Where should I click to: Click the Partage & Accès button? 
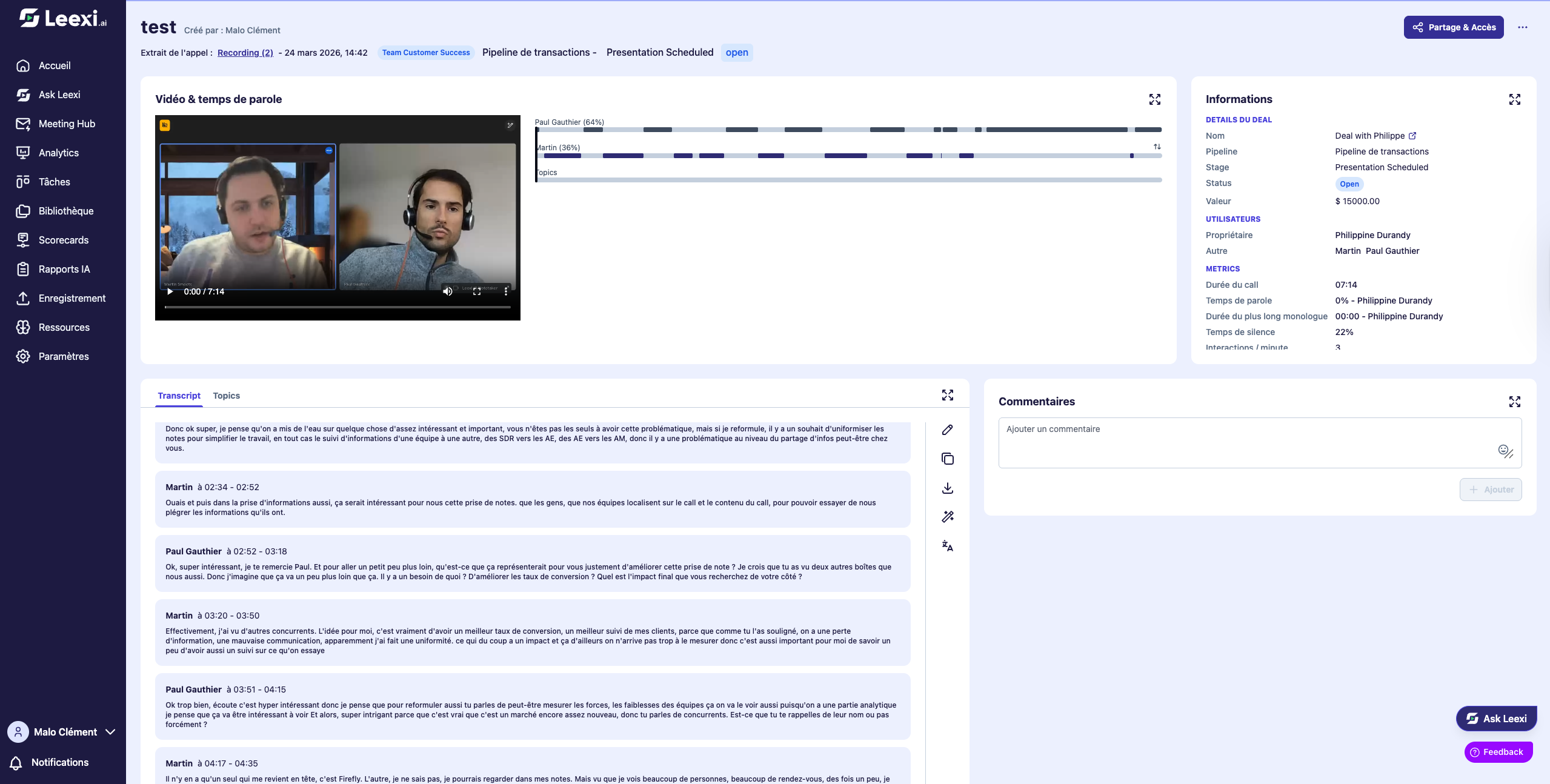coord(1453,27)
